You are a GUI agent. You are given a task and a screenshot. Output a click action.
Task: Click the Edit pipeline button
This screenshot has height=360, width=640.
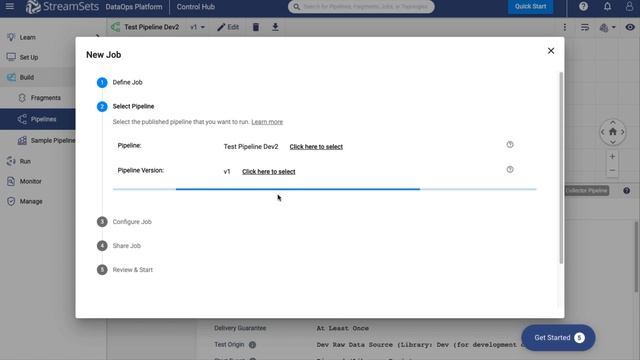[x=228, y=27]
